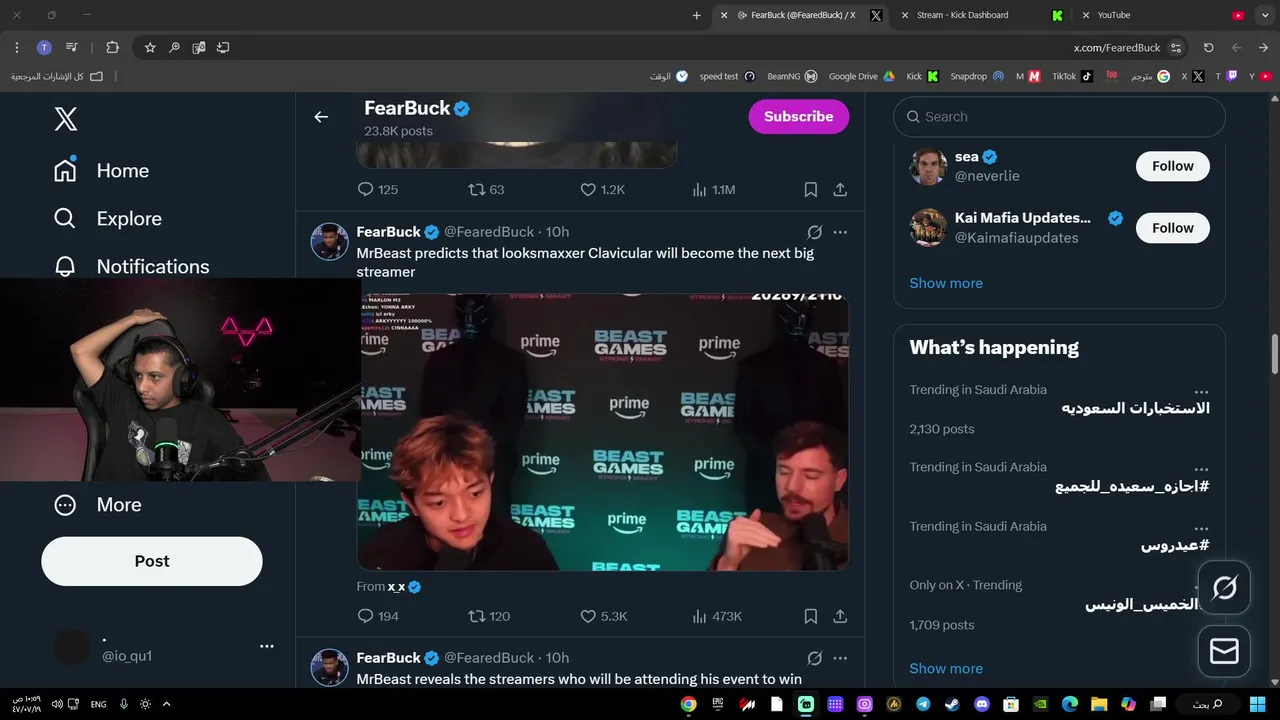Play the Beast Games video thumbnail
Screen dimensions: 1280x720
tap(603, 432)
